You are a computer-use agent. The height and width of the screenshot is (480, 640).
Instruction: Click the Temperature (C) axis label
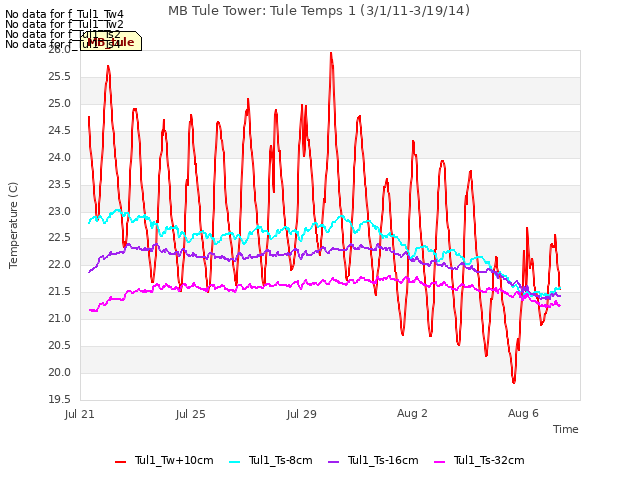tap(13, 225)
